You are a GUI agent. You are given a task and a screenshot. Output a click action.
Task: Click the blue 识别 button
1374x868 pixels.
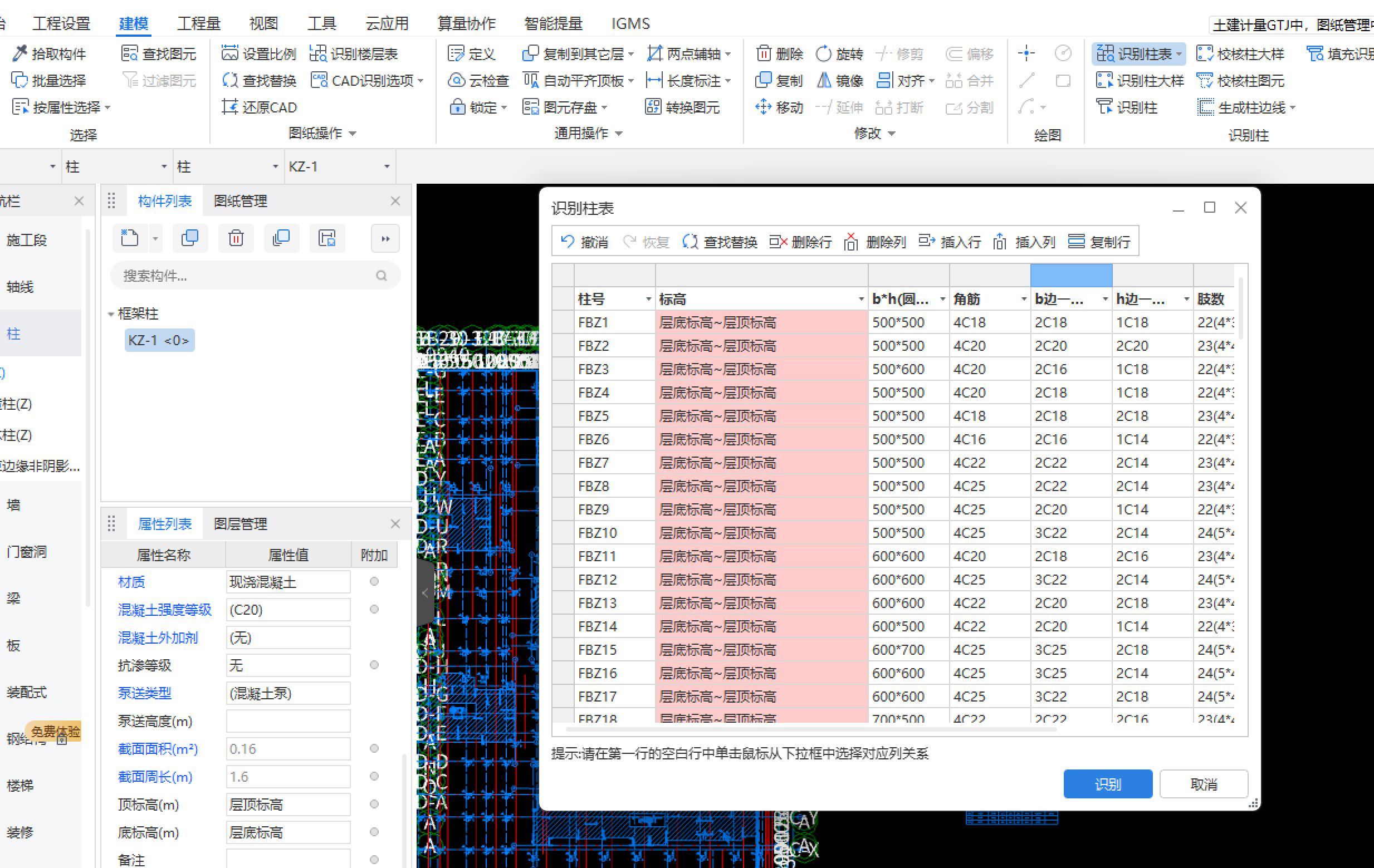(x=1107, y=784)
